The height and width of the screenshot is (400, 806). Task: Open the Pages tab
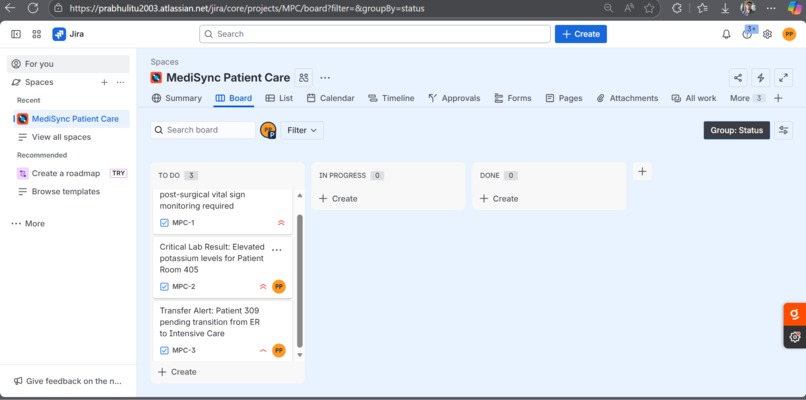pos(564,98)
